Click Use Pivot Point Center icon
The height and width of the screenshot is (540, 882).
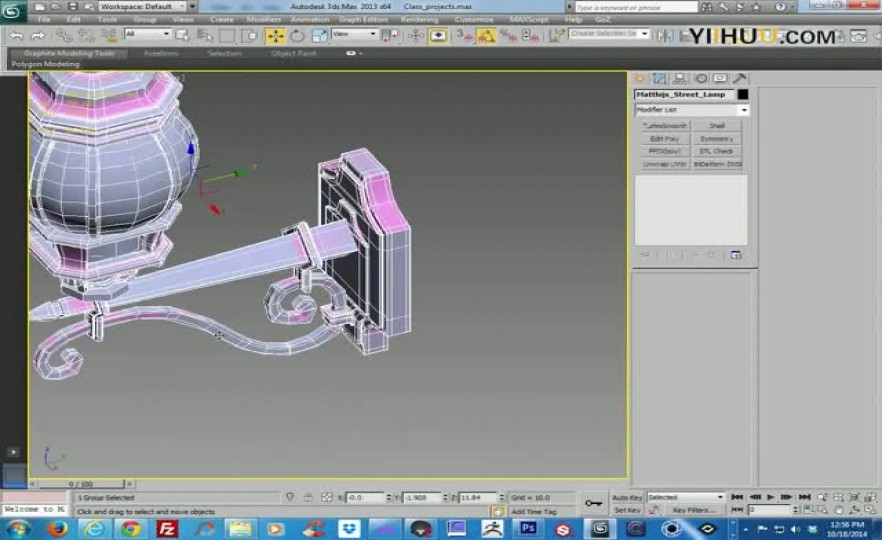(x=390, y=36)
